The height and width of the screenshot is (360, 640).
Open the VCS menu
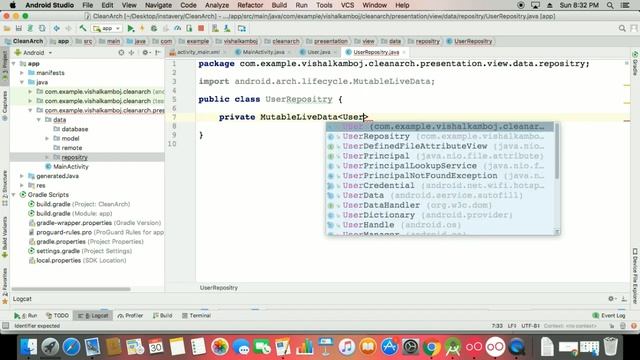pyautogui.click(x=347, y=5)
